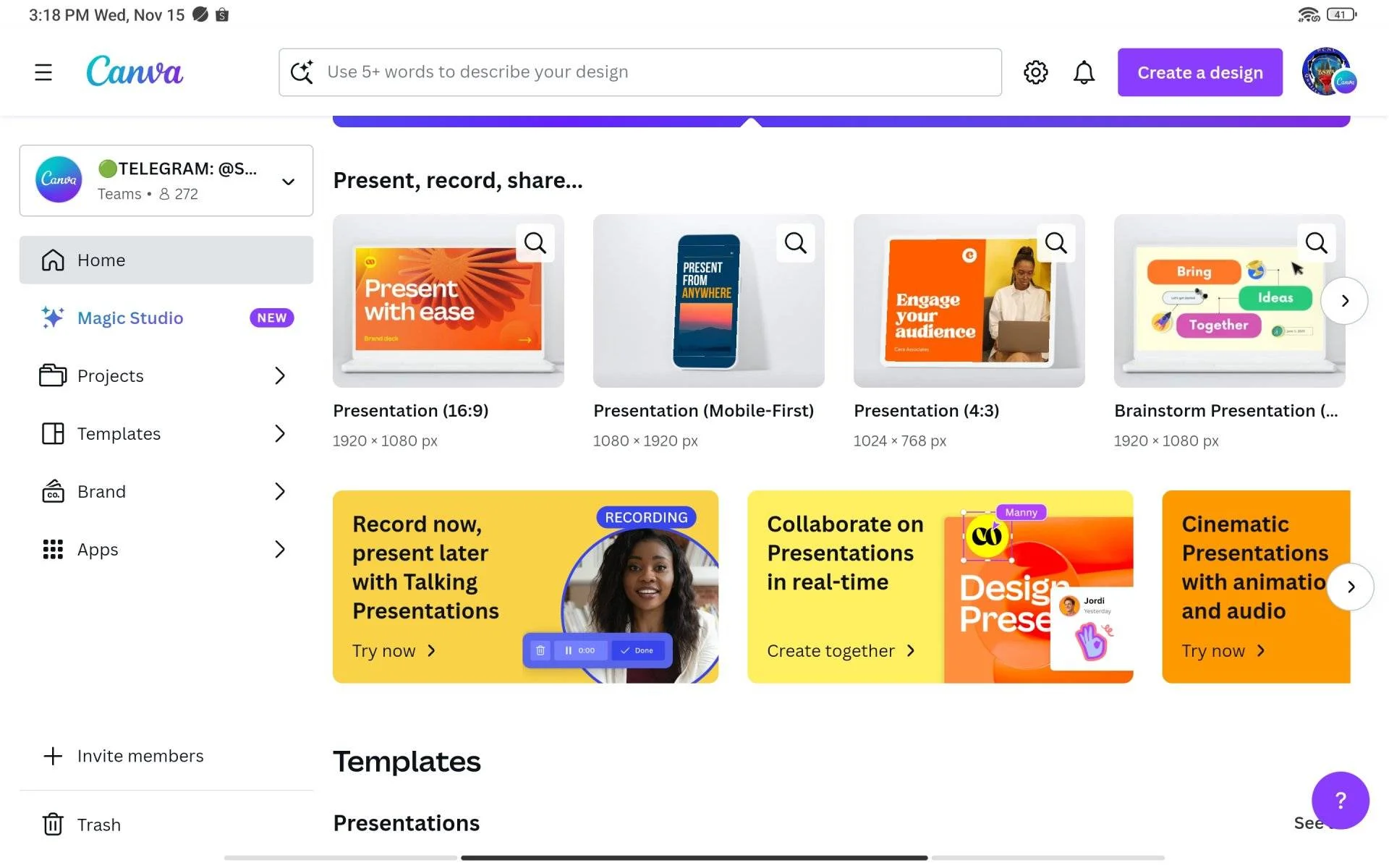Expand the Templates submenu chevron
This screenshot has height=868, width=1389.
click(x=280, y=433)
